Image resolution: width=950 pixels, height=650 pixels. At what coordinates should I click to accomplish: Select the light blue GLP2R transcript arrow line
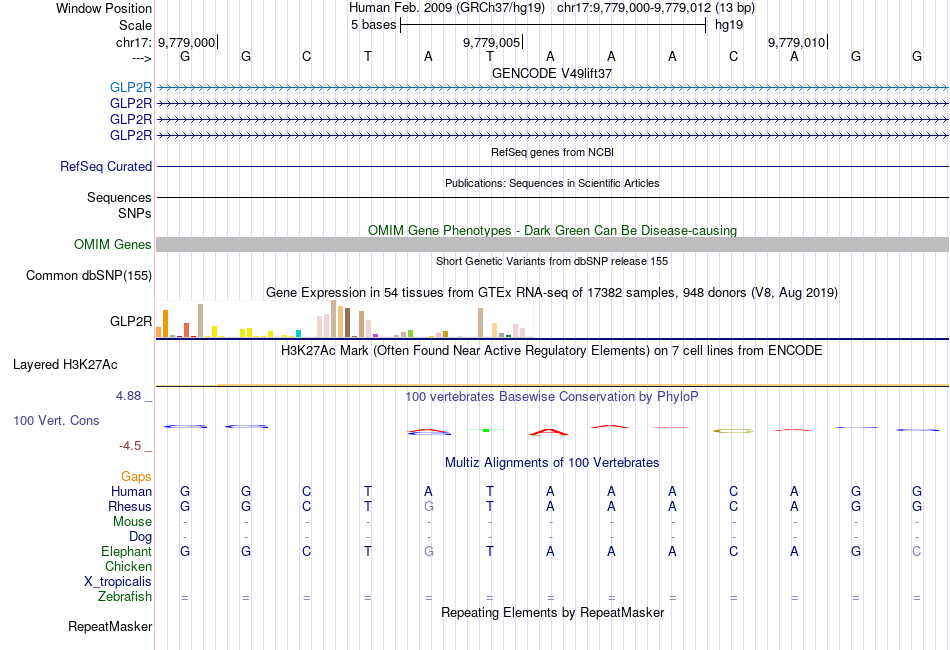[552, 88]
